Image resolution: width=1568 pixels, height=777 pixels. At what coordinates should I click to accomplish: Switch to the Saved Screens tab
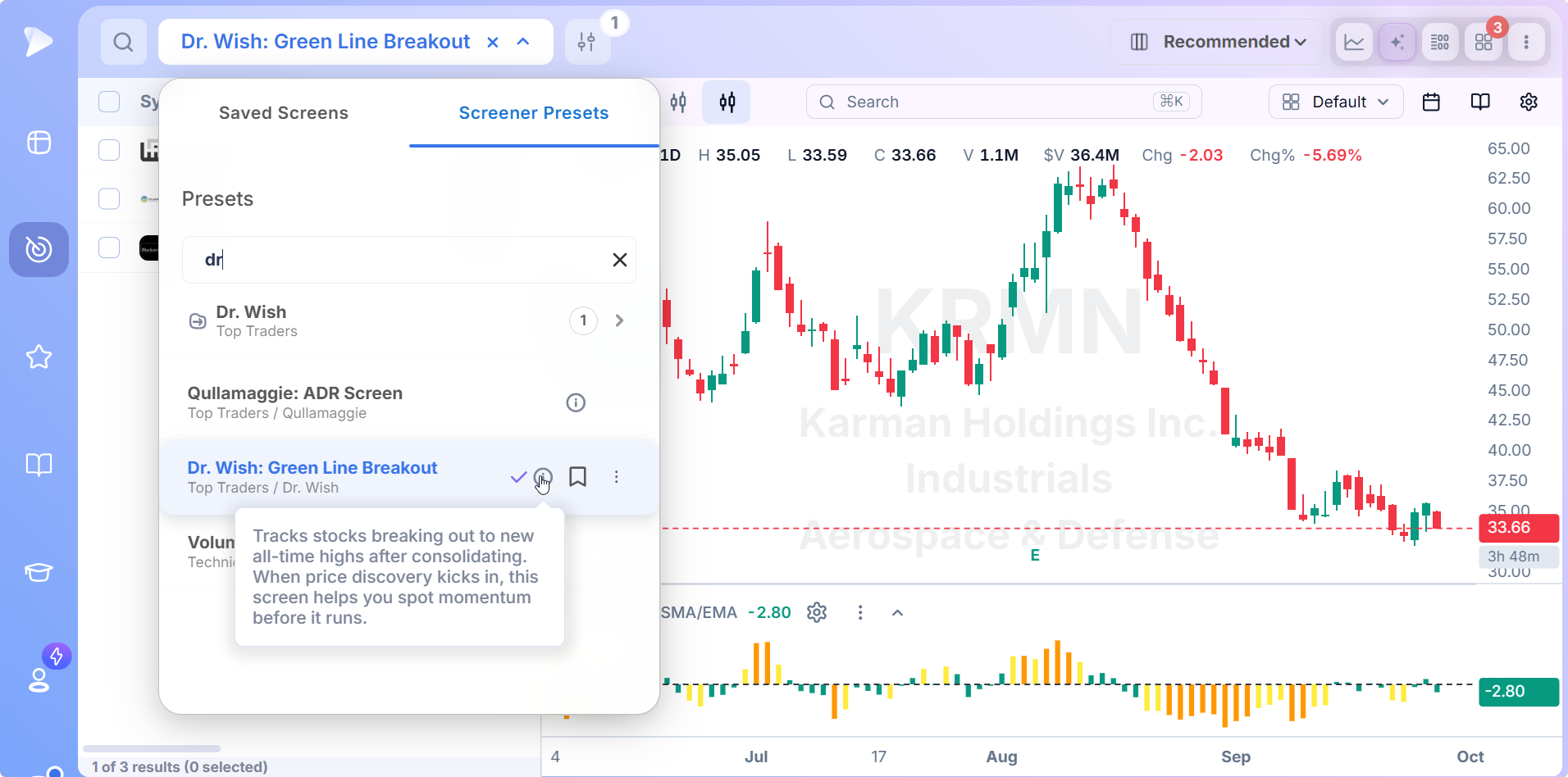pos(284,113)
